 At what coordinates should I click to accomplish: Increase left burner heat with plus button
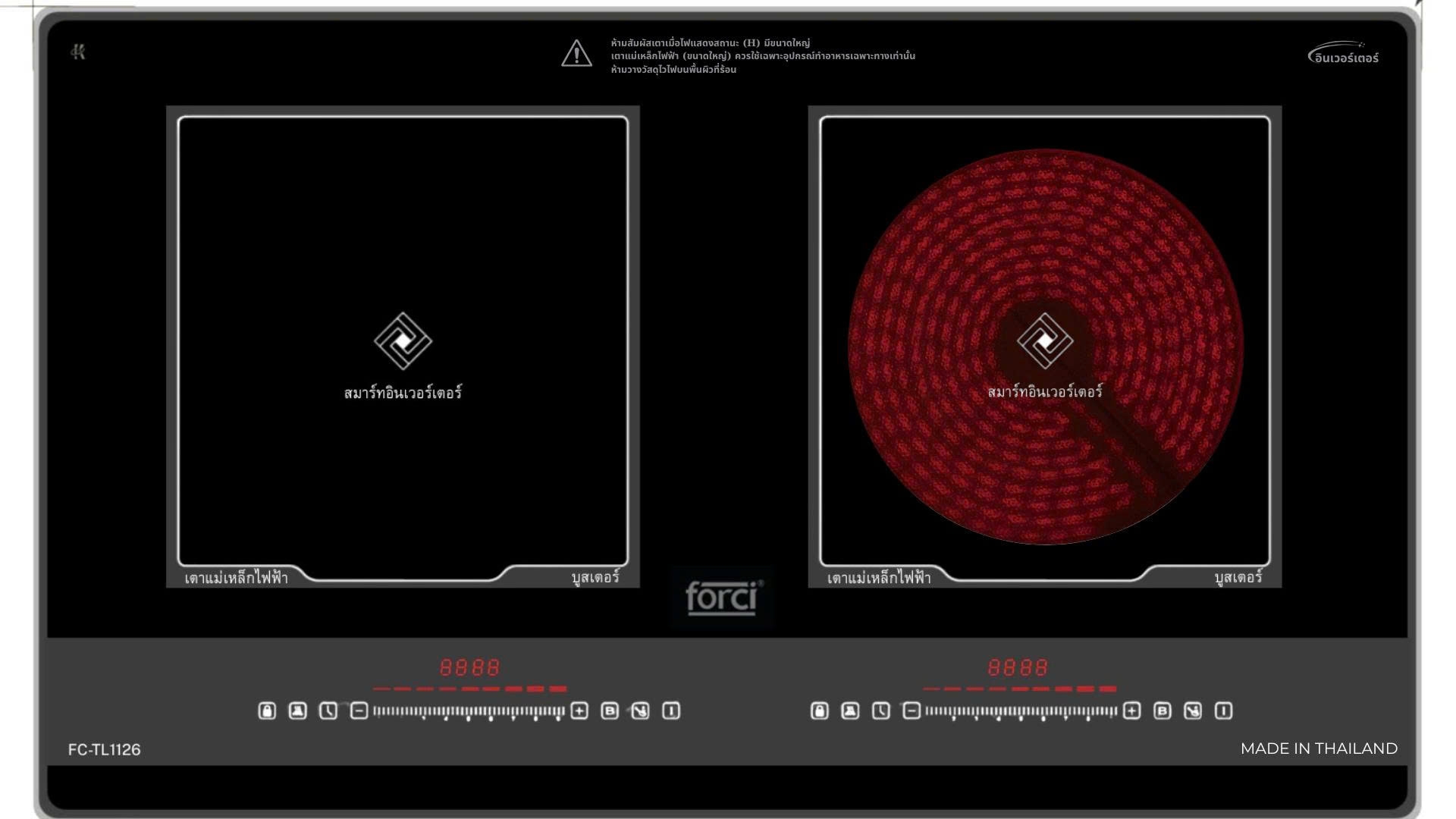tap(579, 711)
